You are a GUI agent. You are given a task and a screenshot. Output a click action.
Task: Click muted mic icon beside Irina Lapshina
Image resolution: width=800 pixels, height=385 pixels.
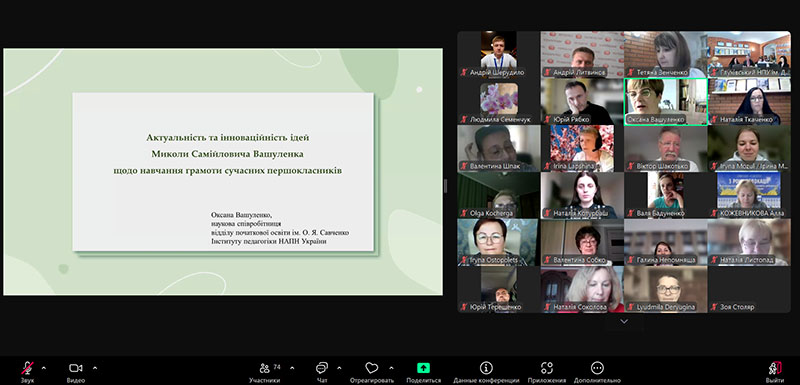(x=547, y=166)
